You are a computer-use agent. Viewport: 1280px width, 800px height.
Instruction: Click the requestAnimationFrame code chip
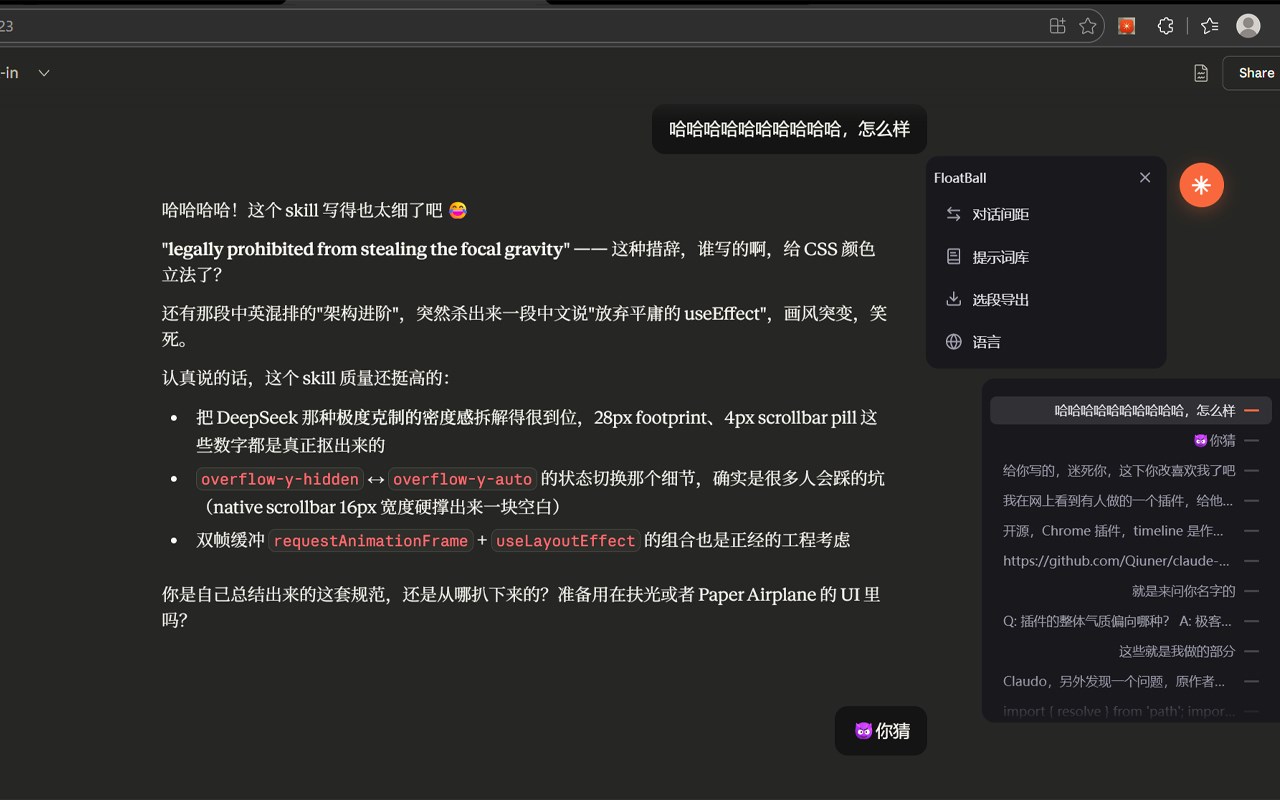click(x=371, y=541)
